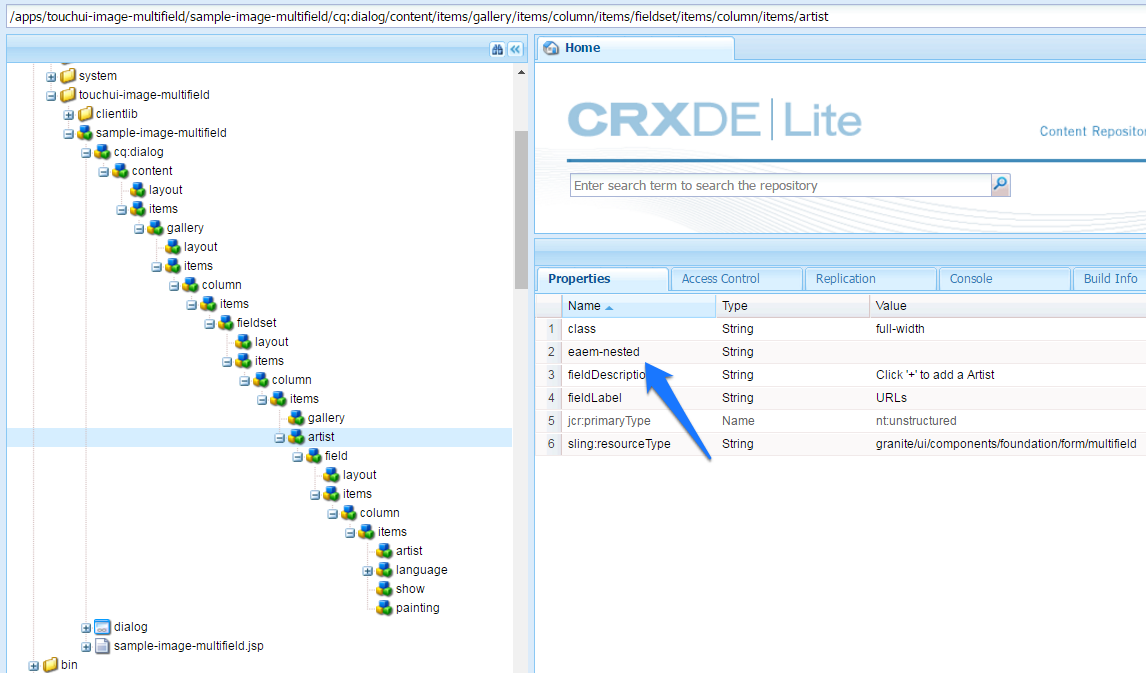The image size is (1146, 673).
Task: Expand the system folder
Action: tap(51, 76)
